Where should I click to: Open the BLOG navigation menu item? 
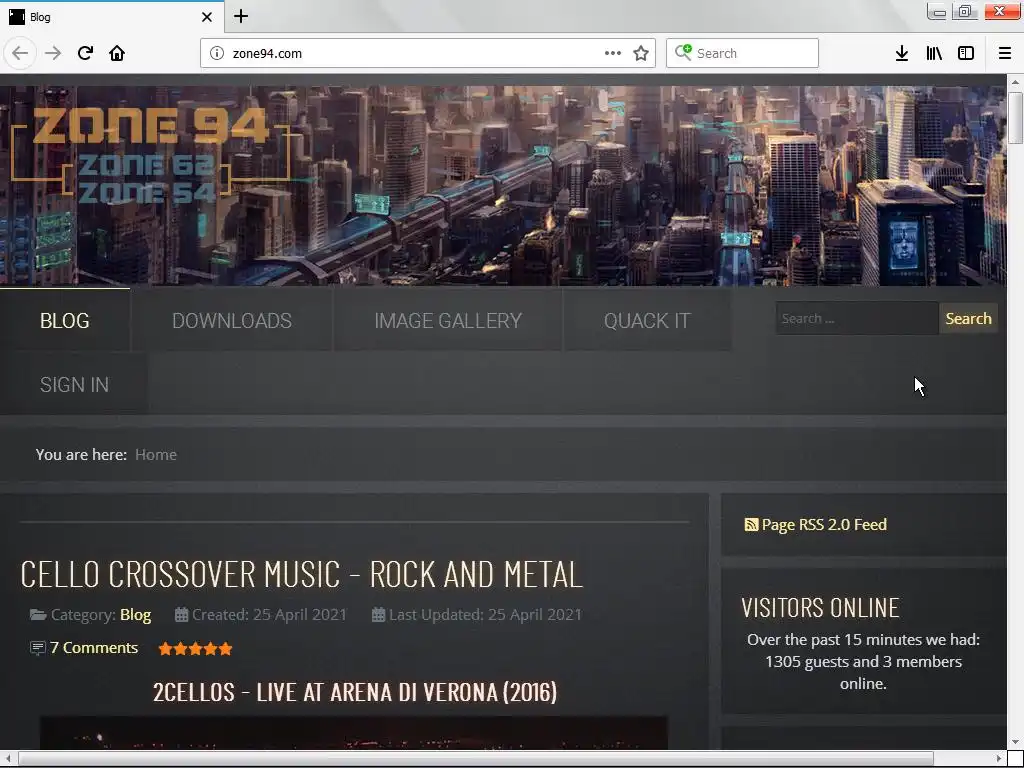pos(65,321)
